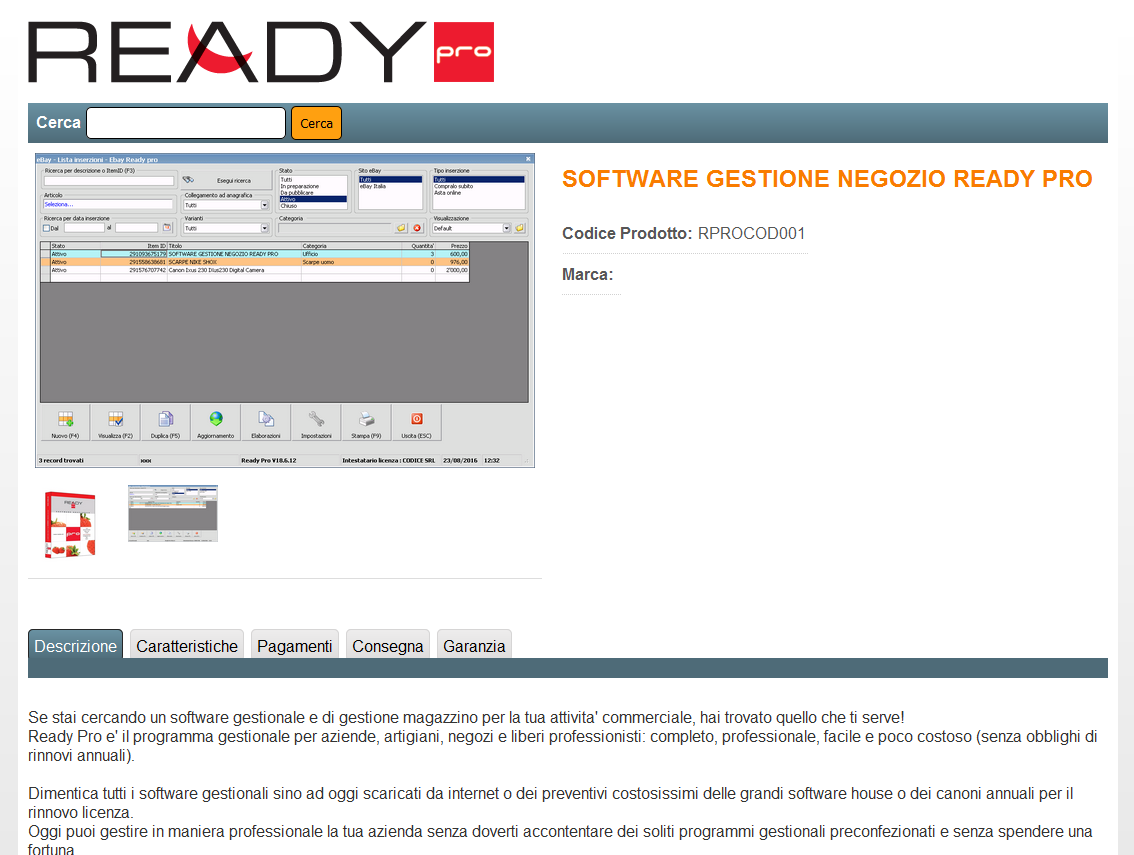This screenshot has height=855, width=1134.
Task: Click the folder icon beside Visualizzazione dropdown
Action: [x=519, y=228]
